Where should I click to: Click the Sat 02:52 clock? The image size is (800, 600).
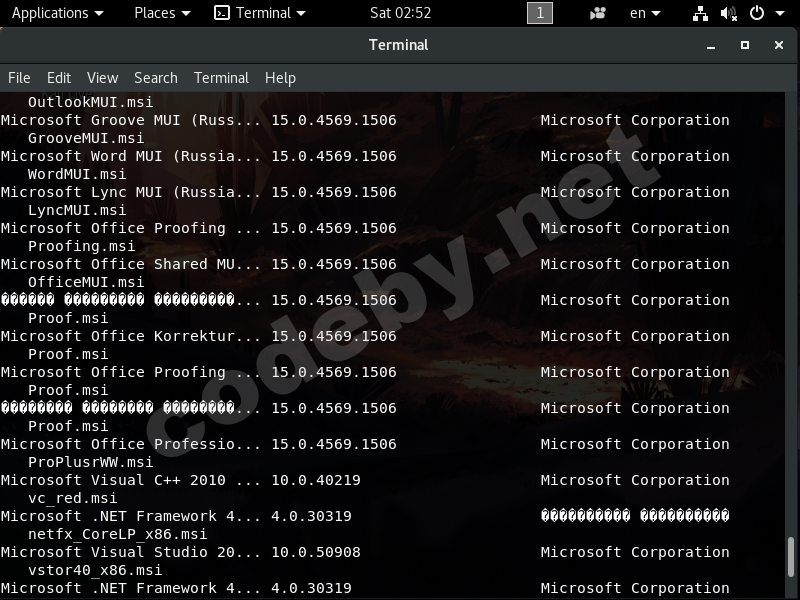[400, 13]
